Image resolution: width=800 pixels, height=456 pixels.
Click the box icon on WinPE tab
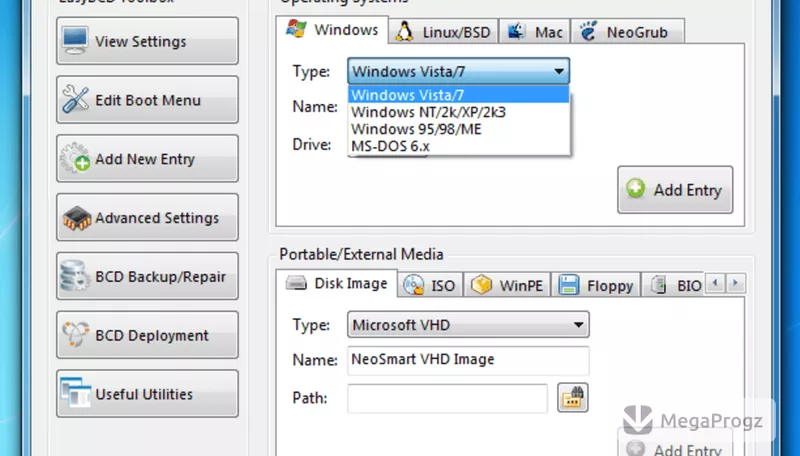coord(481,284)
